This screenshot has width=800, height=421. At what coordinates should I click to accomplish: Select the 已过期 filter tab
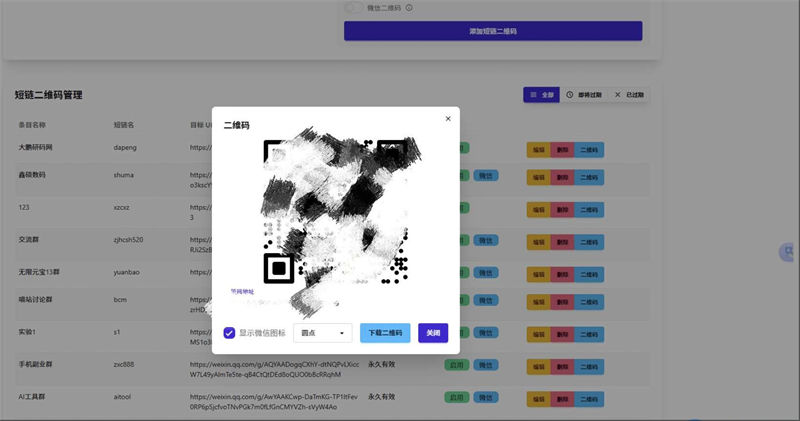click(x=629, y=95)
